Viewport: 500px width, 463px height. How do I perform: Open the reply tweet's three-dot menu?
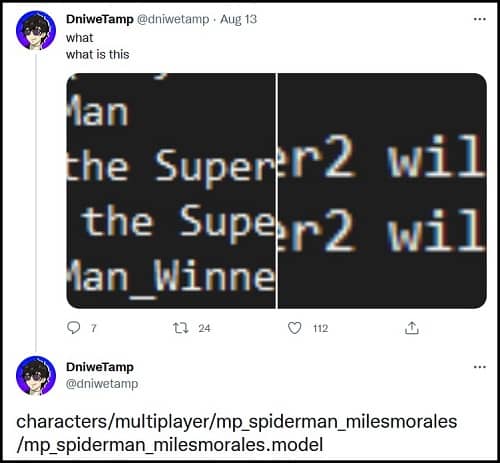click(x=480, y=367)
